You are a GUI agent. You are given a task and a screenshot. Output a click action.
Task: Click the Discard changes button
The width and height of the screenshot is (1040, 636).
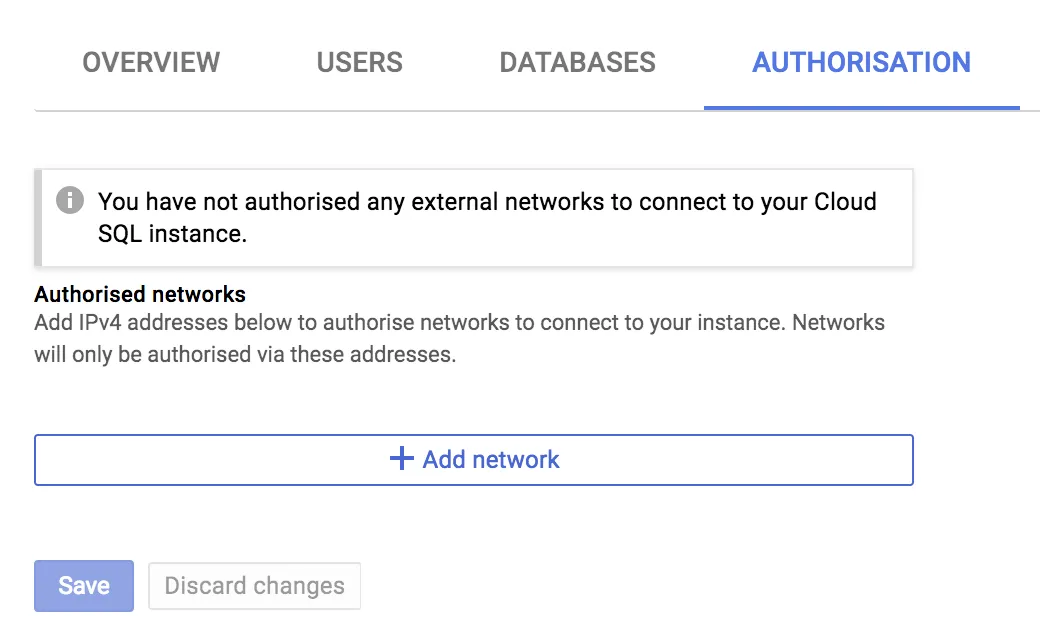pos(254,585)
